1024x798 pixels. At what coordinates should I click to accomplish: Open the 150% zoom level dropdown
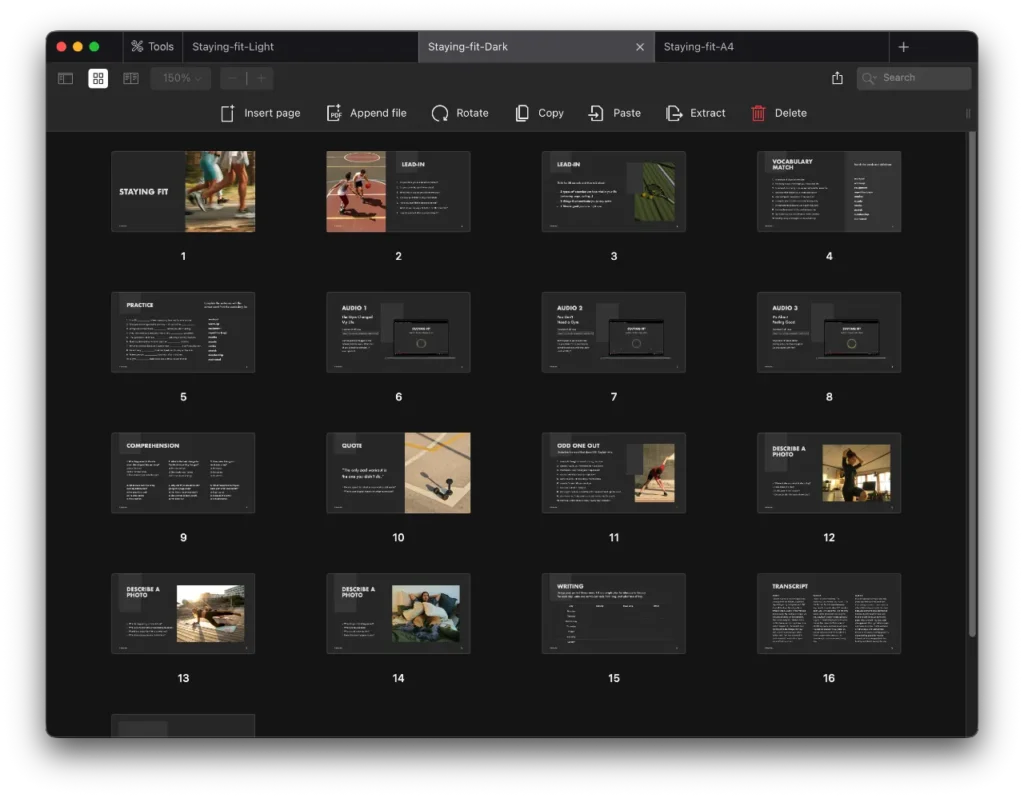click(181, 78)
